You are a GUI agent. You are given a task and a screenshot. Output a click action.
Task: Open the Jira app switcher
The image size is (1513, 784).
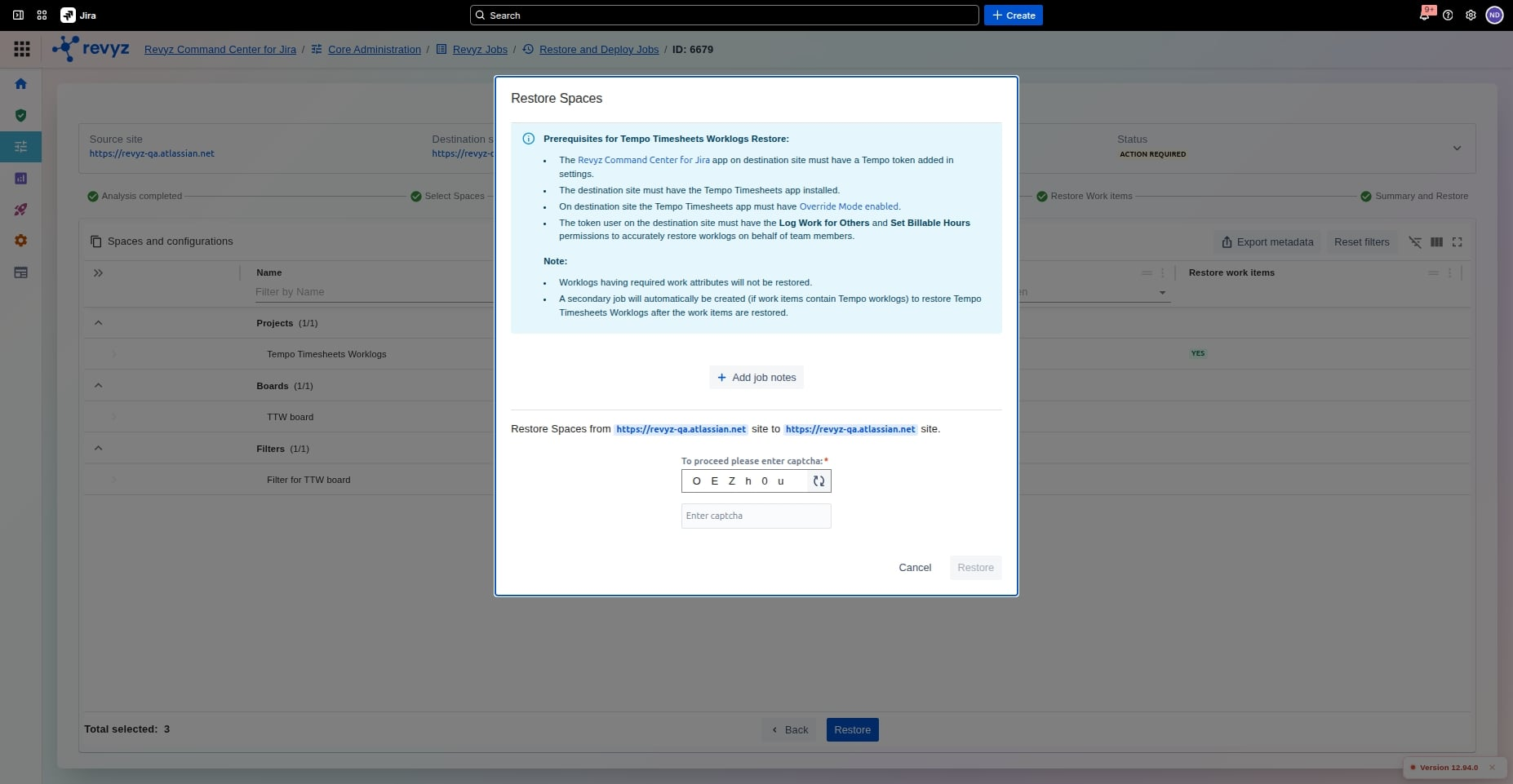(42, 16)
